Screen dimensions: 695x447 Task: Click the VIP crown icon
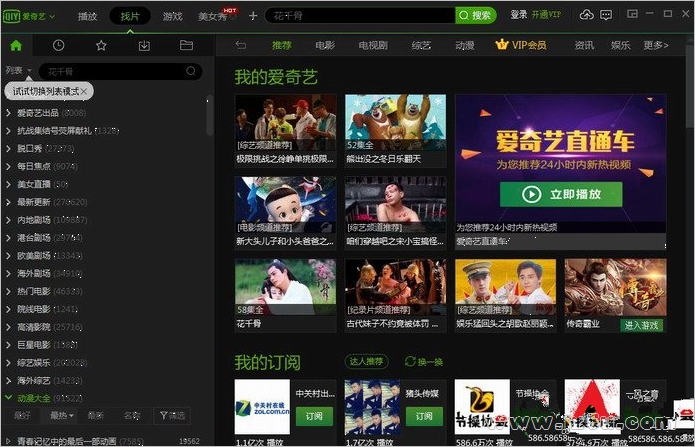tap(502, 44)
